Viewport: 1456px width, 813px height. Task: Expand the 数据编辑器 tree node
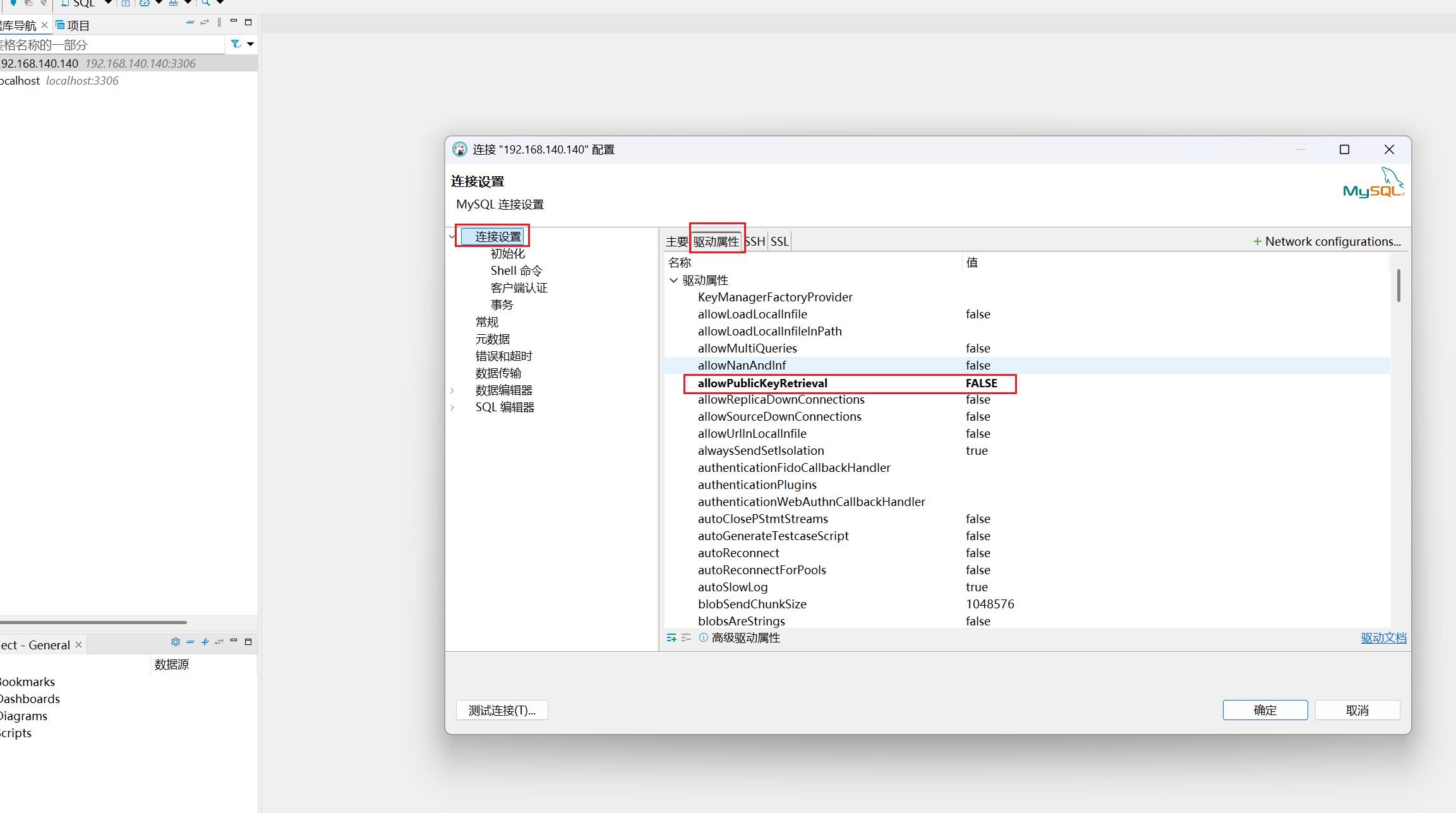(454, 390)
